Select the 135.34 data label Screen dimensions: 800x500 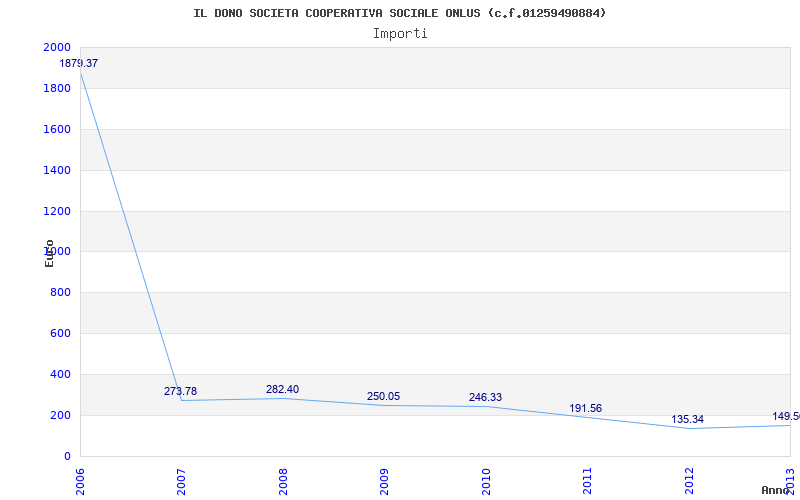687,420
